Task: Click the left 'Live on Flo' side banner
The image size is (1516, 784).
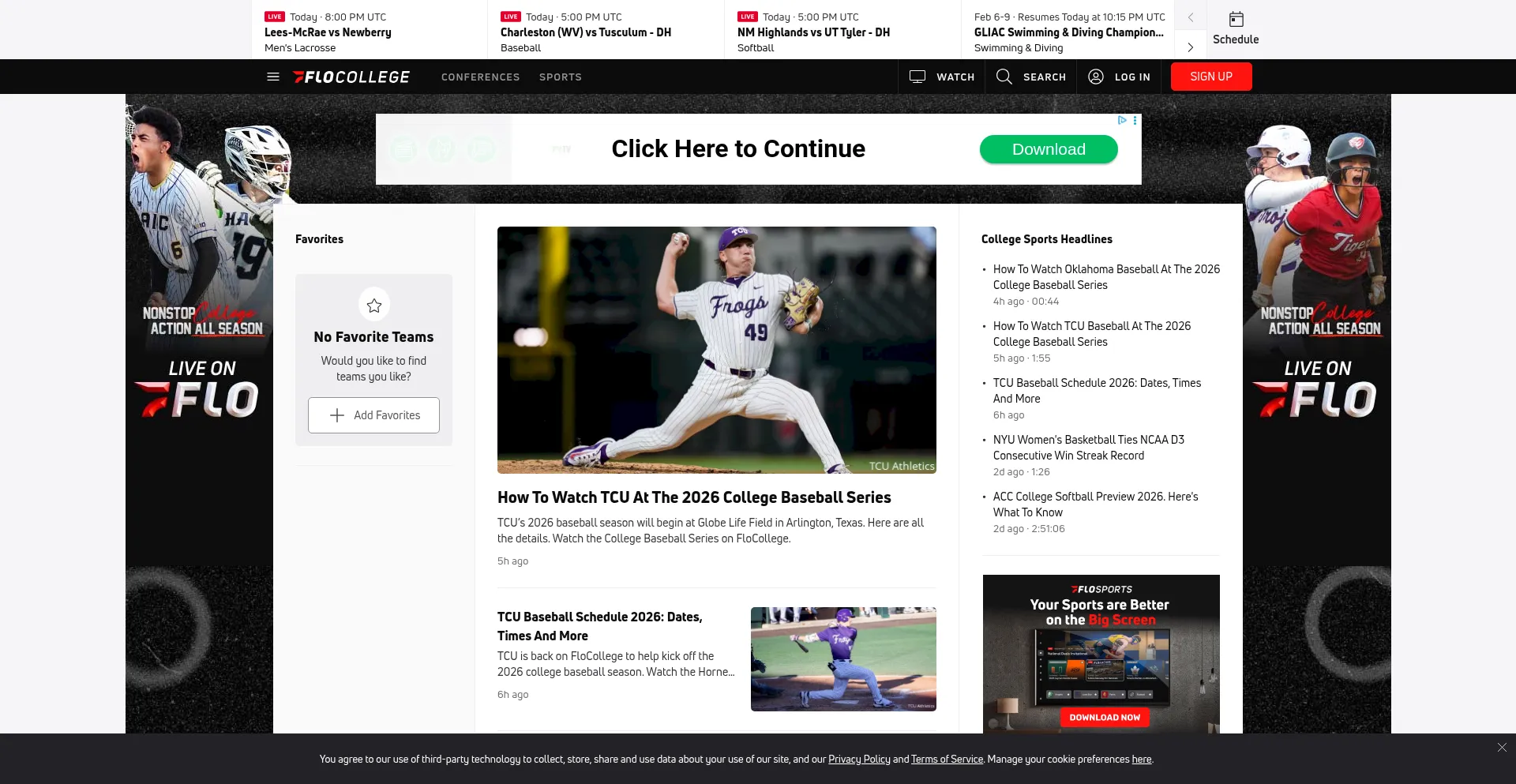Action: coord(200,414)
